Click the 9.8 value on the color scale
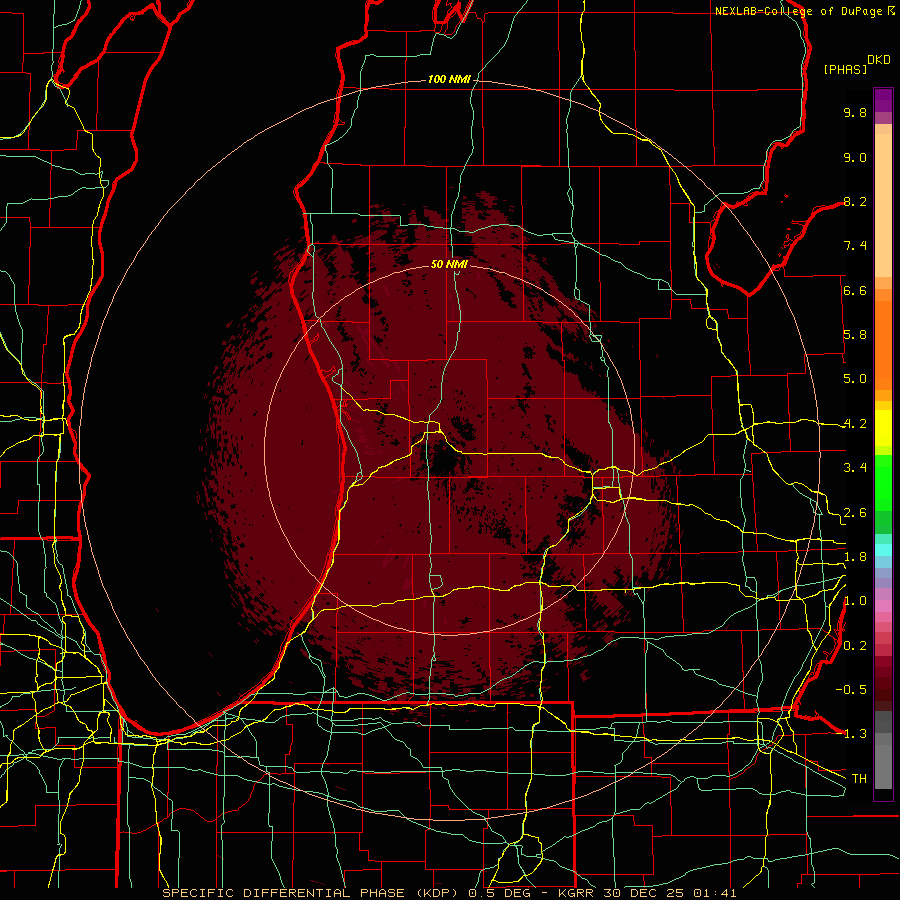This screenshot has height=900, width=900. (x=855, y=112)
